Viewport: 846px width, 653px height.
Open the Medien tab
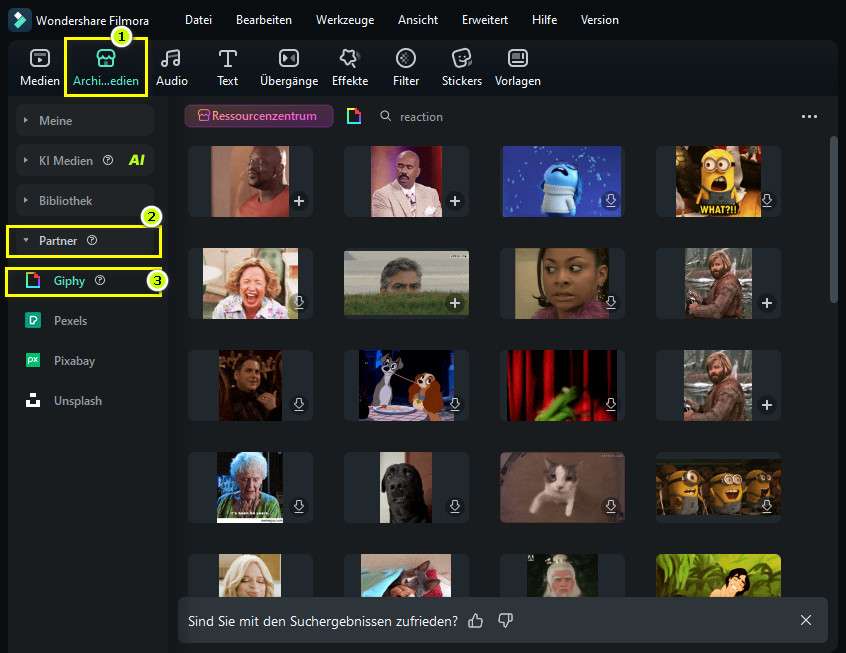click(x=39, y=67)
